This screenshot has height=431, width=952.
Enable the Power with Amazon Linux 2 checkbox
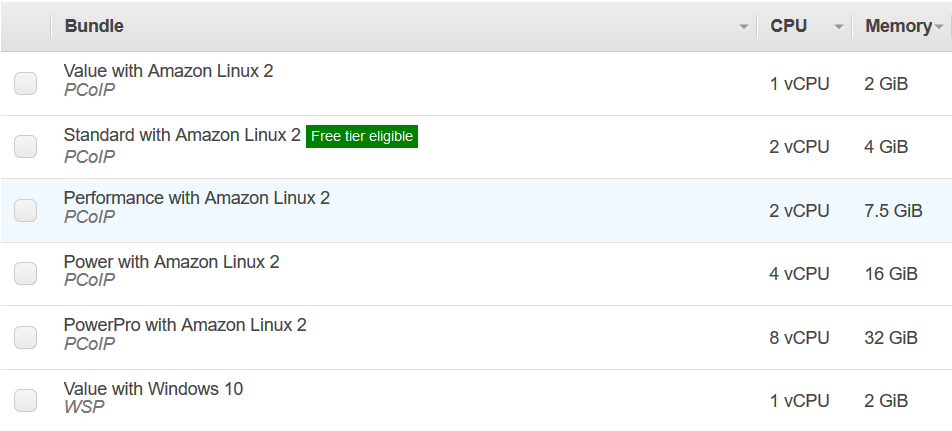pyautogui.click(x=26, y=273)
